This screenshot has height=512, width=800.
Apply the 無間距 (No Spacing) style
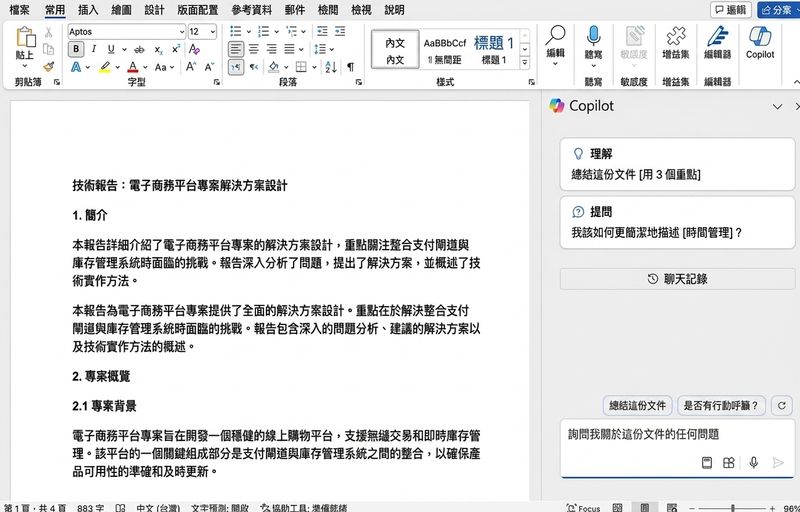(444, 49)
